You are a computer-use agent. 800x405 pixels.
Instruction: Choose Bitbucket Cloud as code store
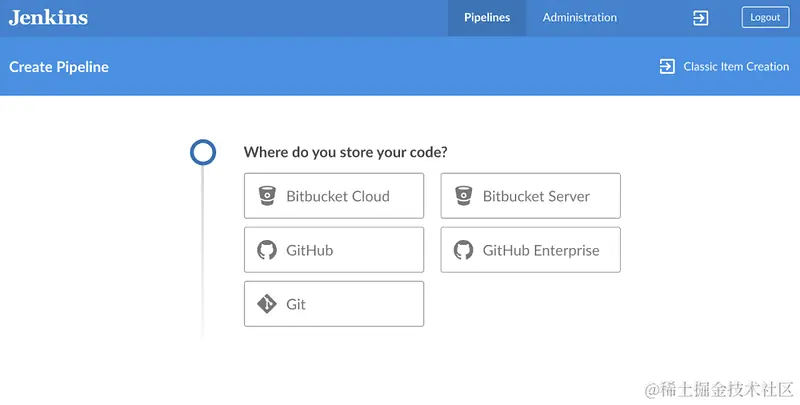pyautogui.click(x=334, y=196)
